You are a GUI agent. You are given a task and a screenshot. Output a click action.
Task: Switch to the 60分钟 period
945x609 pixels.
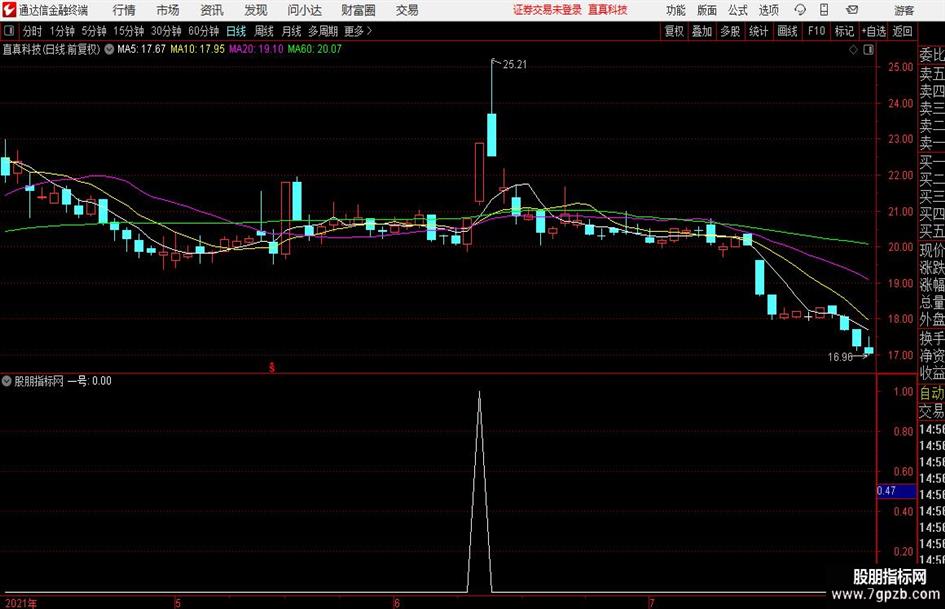coord(203,31)
